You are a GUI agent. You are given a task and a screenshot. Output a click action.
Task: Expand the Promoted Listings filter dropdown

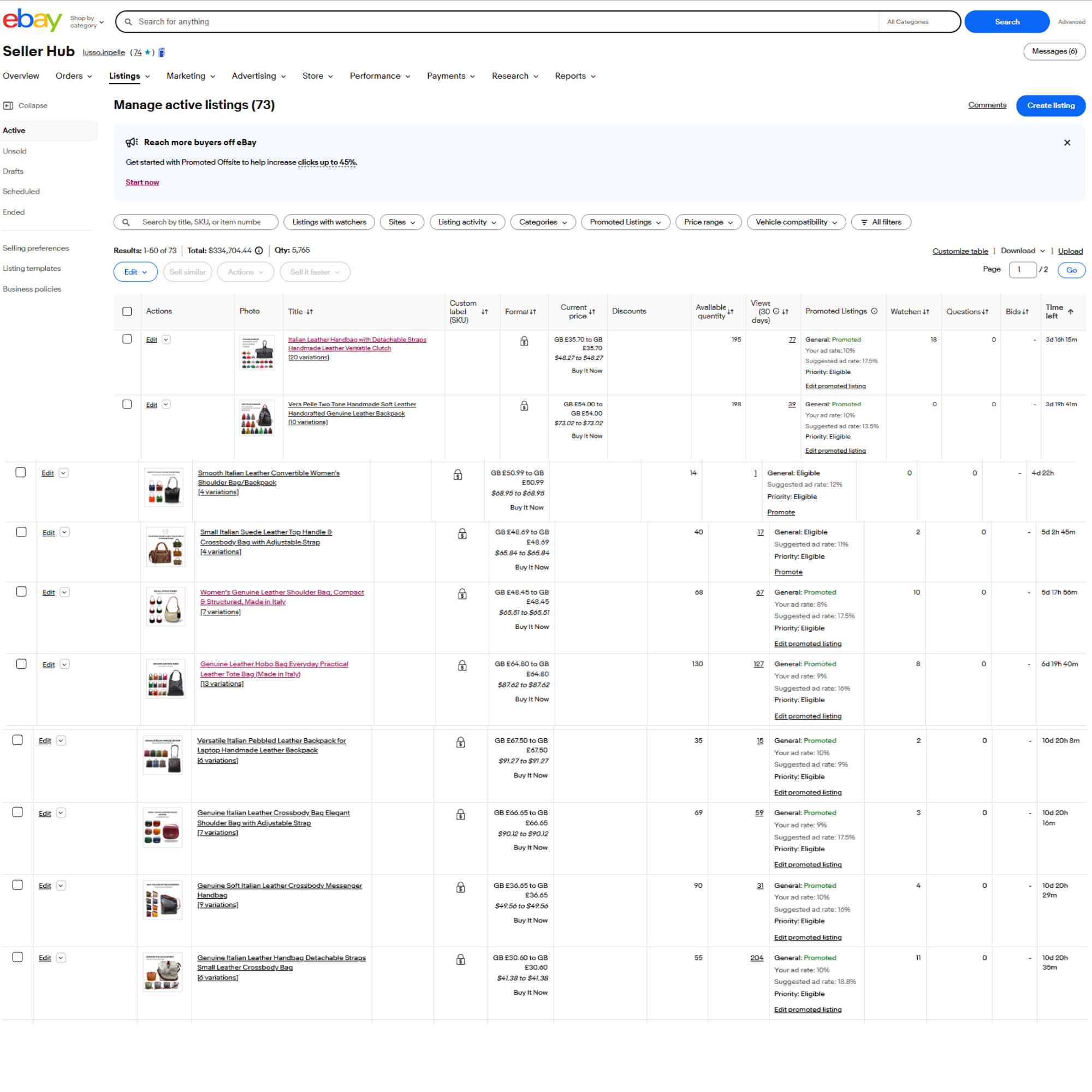point(625,222)
